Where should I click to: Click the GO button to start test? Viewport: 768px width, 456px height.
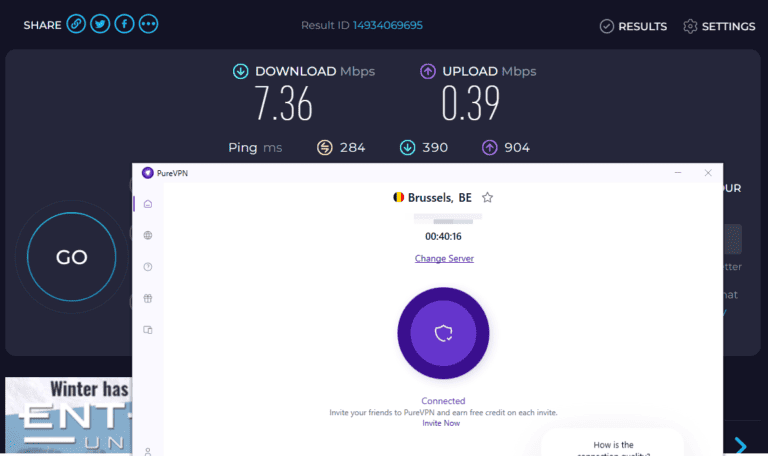(72, 257)
